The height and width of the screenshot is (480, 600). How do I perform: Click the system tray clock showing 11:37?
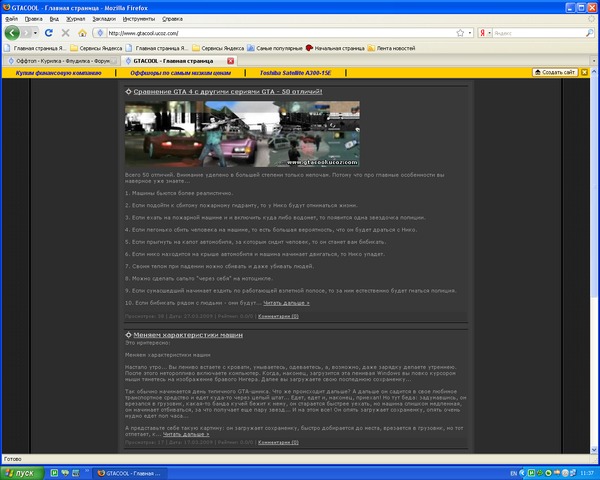(587, 473)
